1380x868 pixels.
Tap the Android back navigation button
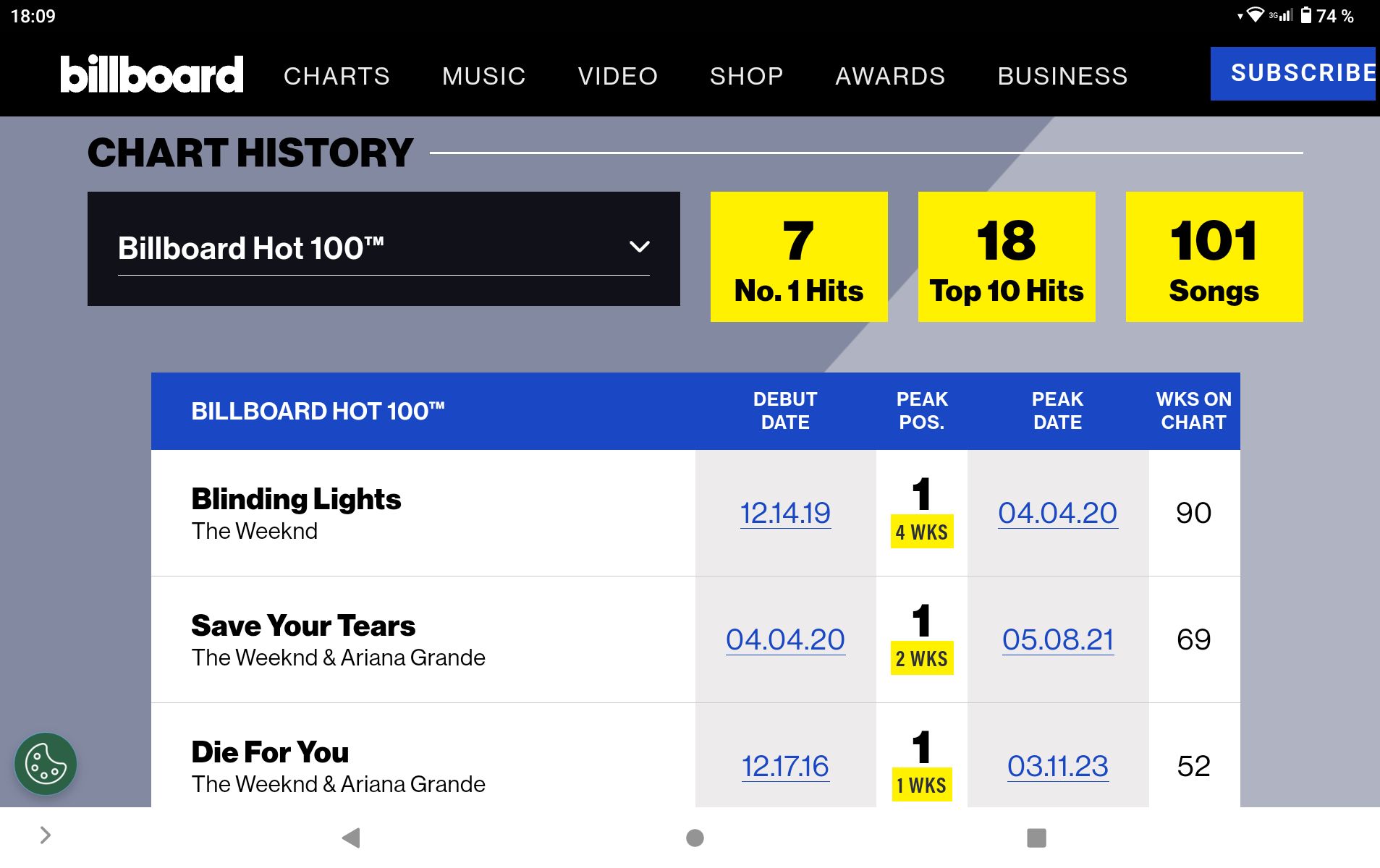(351, 838)
